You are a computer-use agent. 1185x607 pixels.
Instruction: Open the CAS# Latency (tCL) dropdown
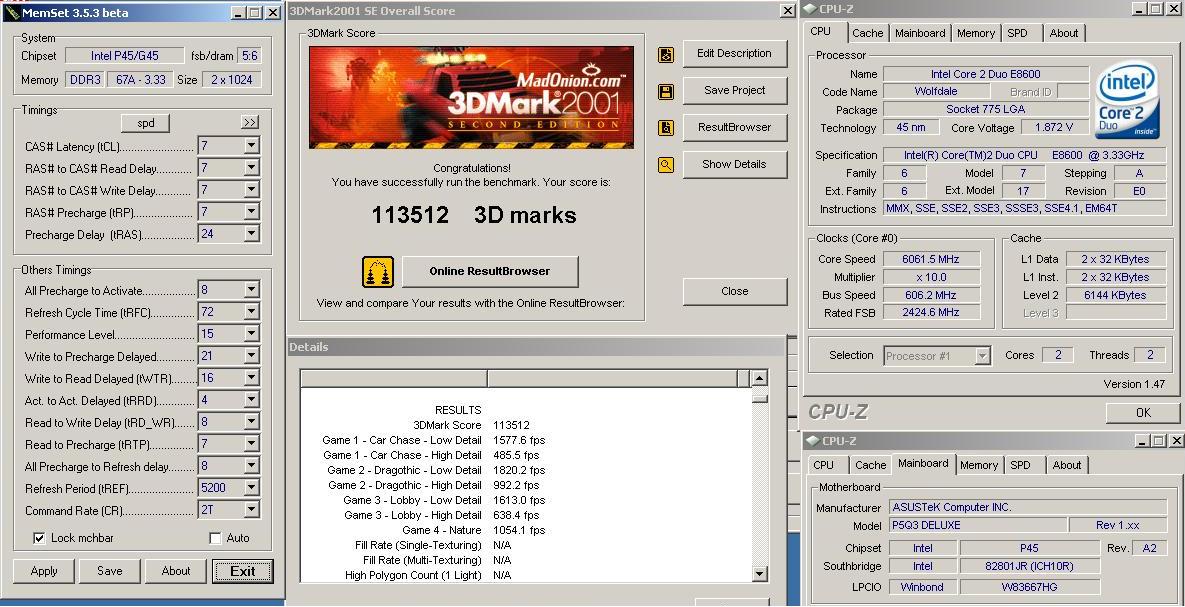(x=252, y=146)
